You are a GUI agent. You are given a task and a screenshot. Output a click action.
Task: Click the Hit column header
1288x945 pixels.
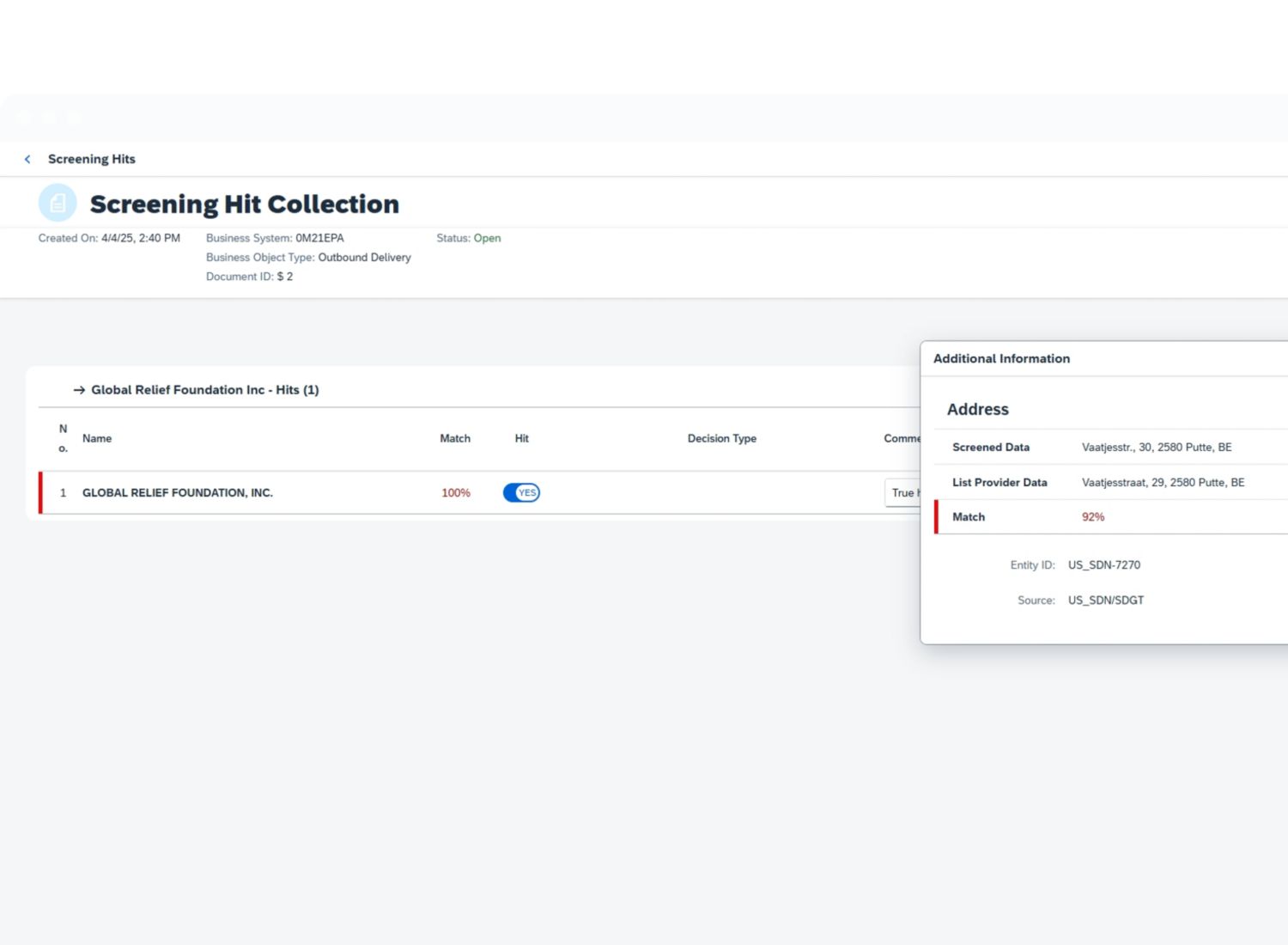click(521, 438)
